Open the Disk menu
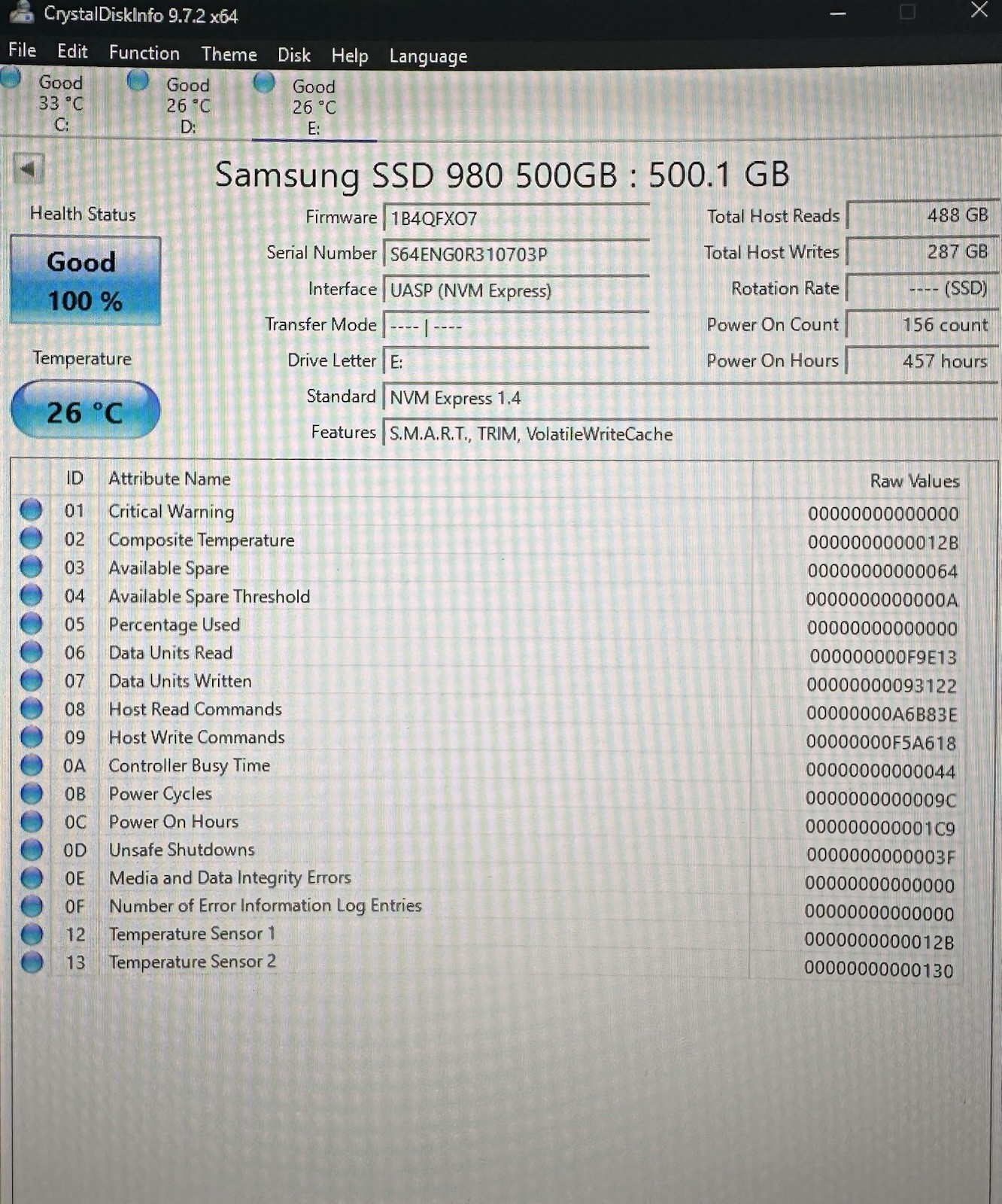The width and height of the screenshot is (1002, 1204). (x=293, y=55)
